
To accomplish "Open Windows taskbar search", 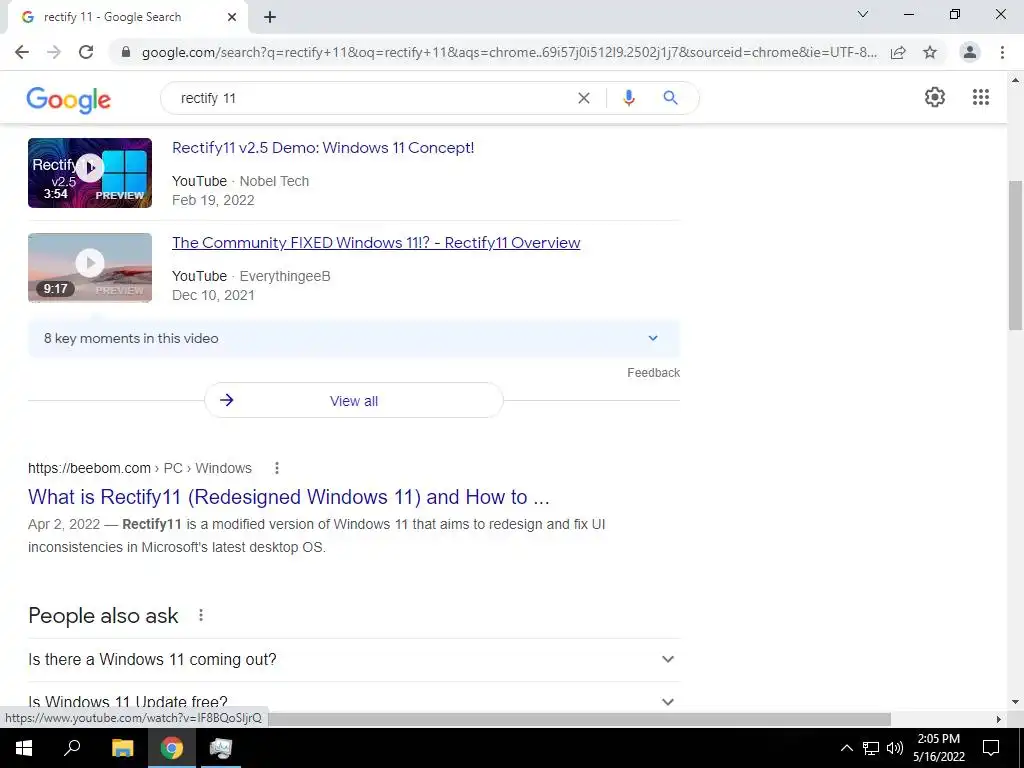I will click(72, 748).
